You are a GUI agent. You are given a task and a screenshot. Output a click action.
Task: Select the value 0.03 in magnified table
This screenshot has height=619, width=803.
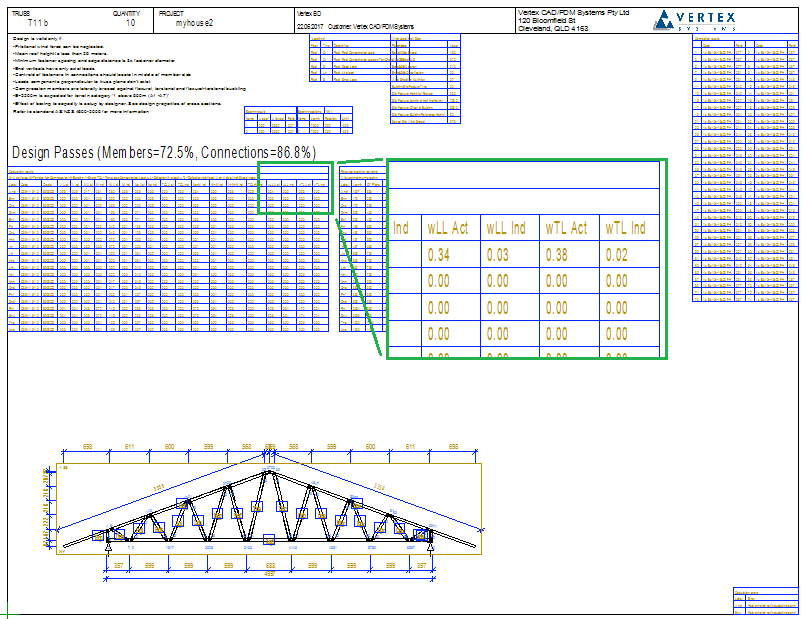coord(497,255)
